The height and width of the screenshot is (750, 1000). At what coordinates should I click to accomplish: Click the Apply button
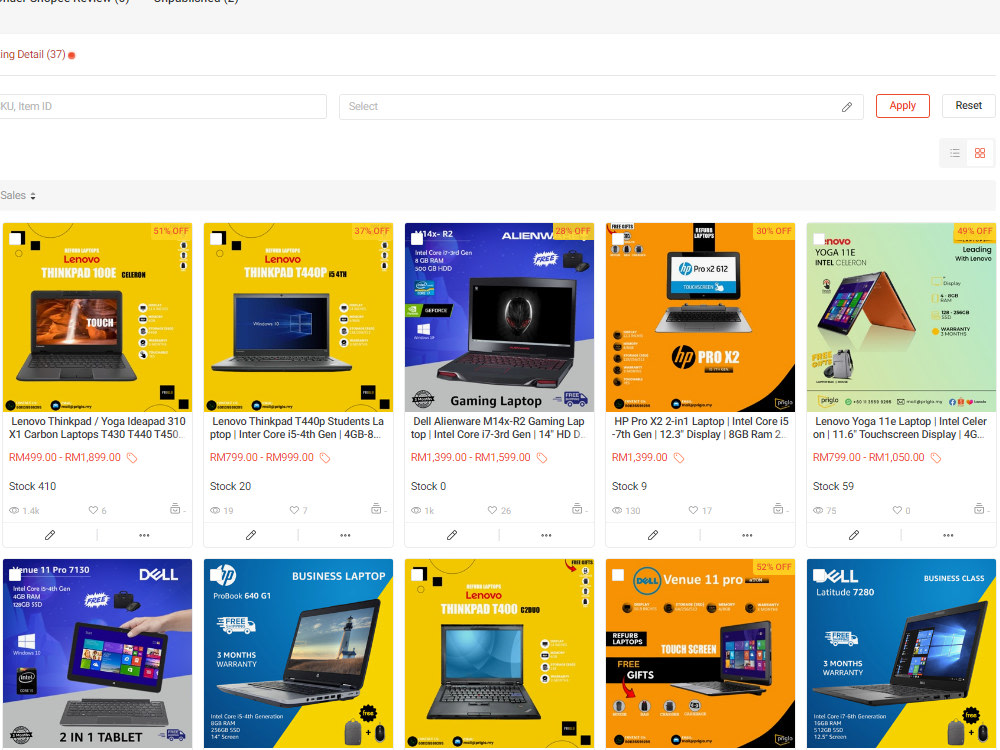click(902, 106)
